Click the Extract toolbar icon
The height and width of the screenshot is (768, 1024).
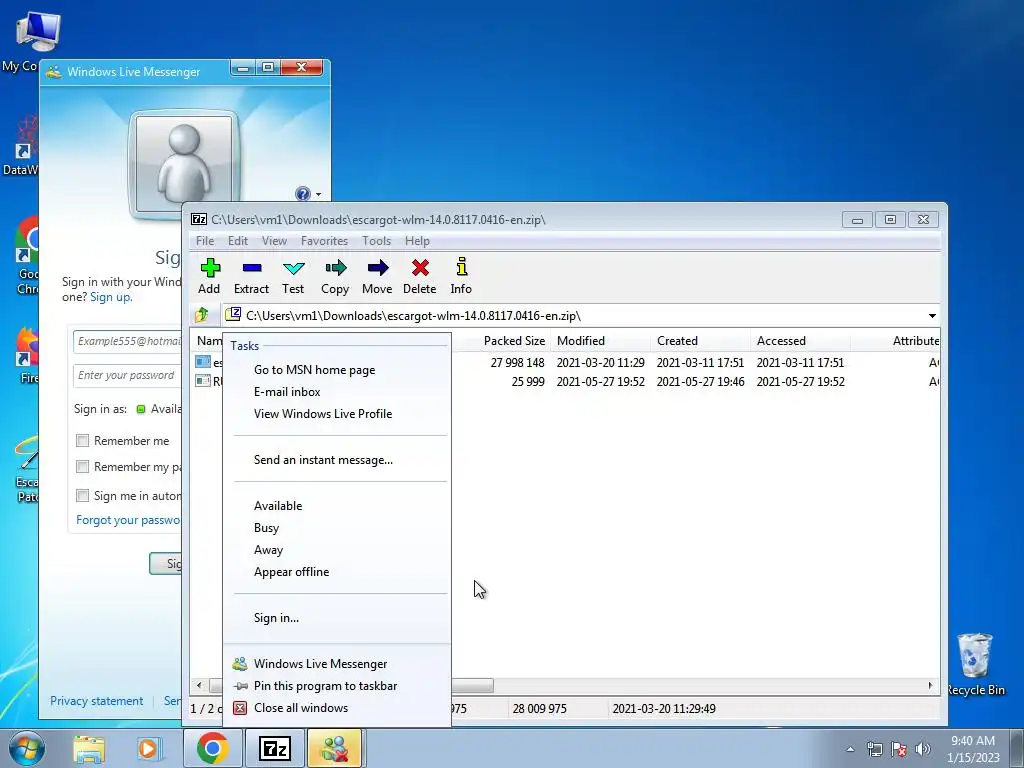pos(251,276)
